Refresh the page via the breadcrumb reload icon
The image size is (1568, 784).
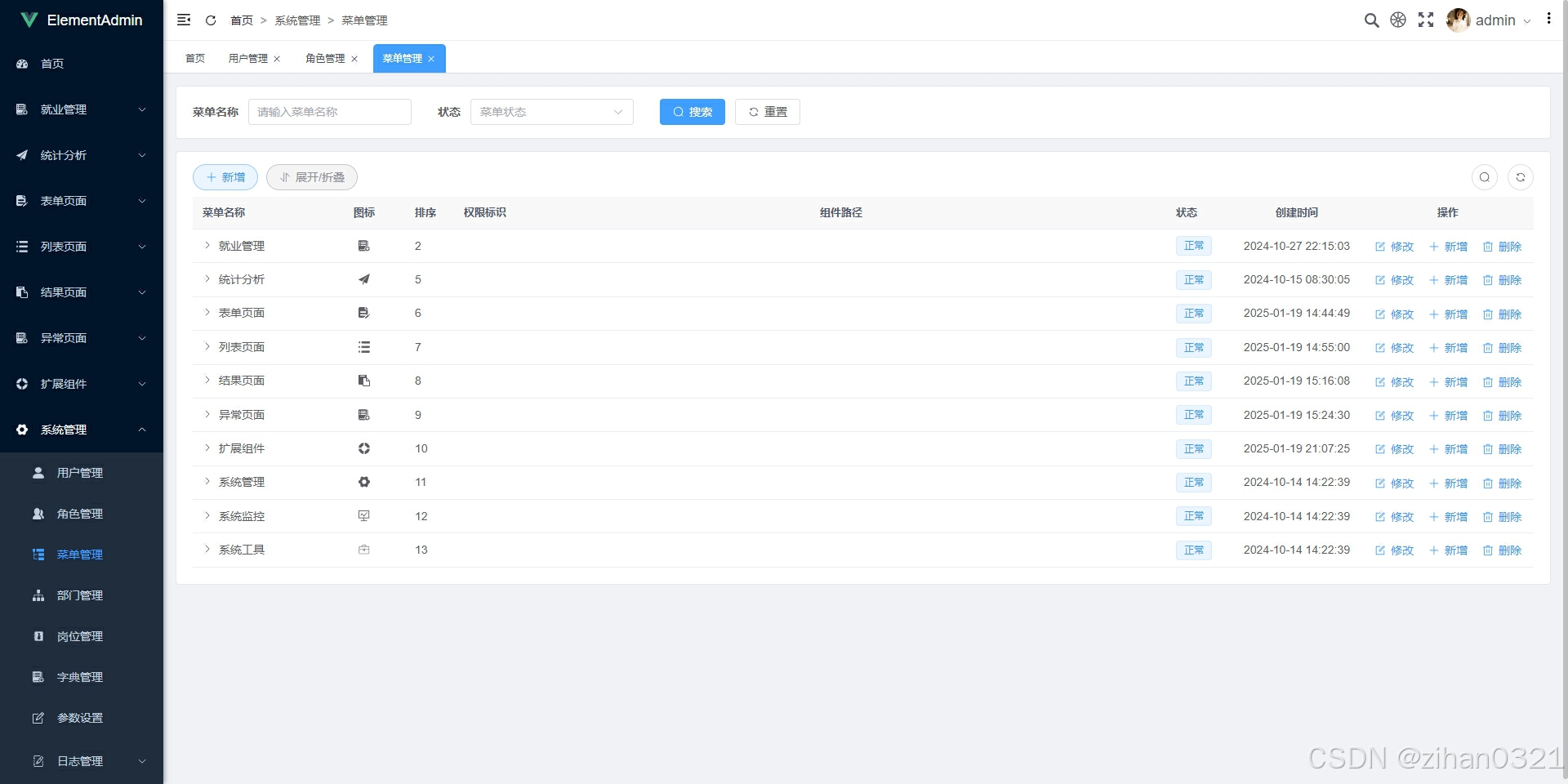point(211,20)
